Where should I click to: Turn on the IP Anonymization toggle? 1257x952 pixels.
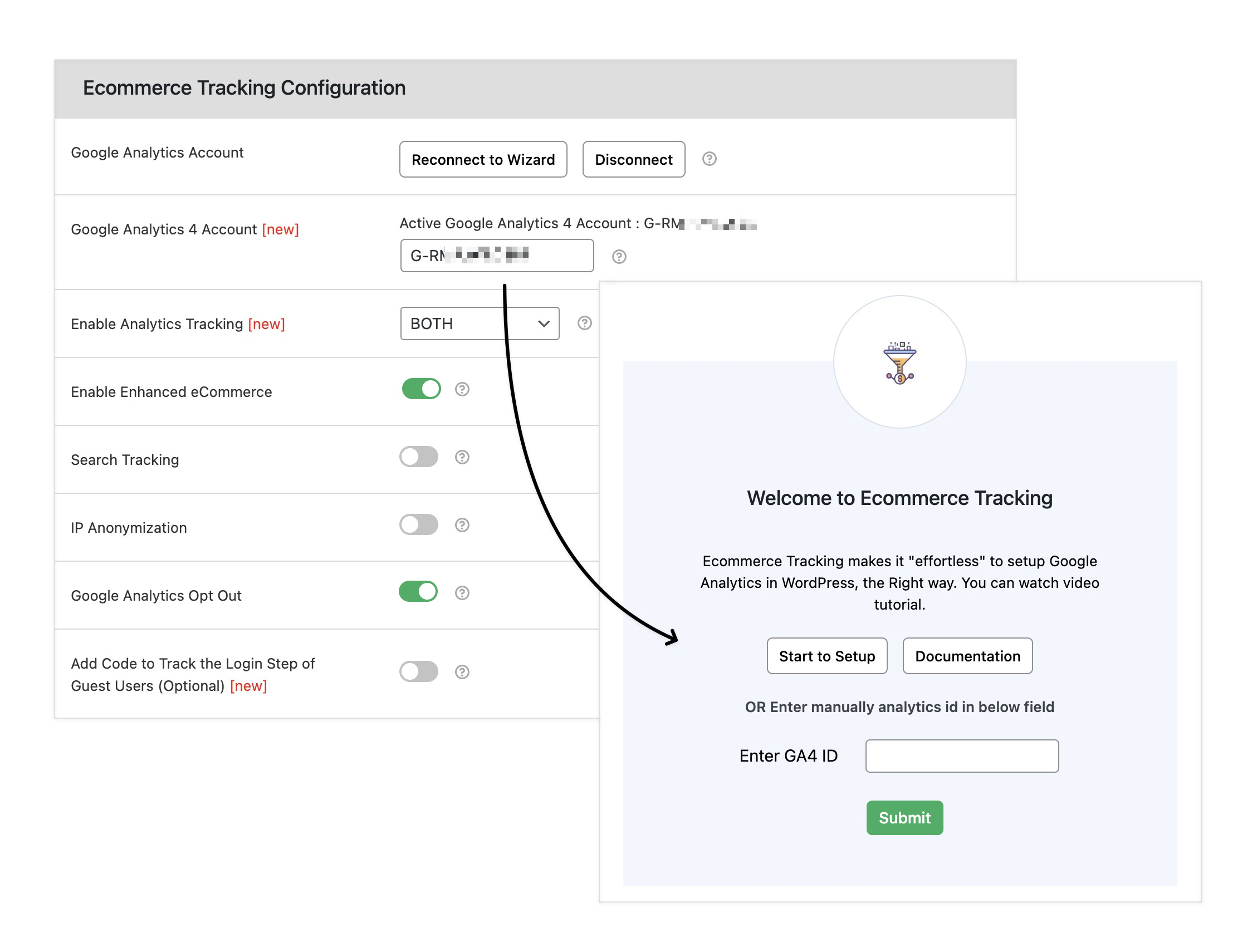(419, 525)
